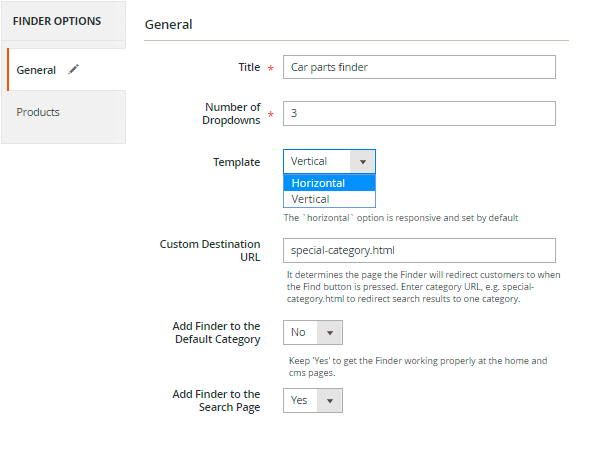The image size is (604, 453).
Task: Collapse the Template dropdown using its arrow
Action: [x=363, y=162]
